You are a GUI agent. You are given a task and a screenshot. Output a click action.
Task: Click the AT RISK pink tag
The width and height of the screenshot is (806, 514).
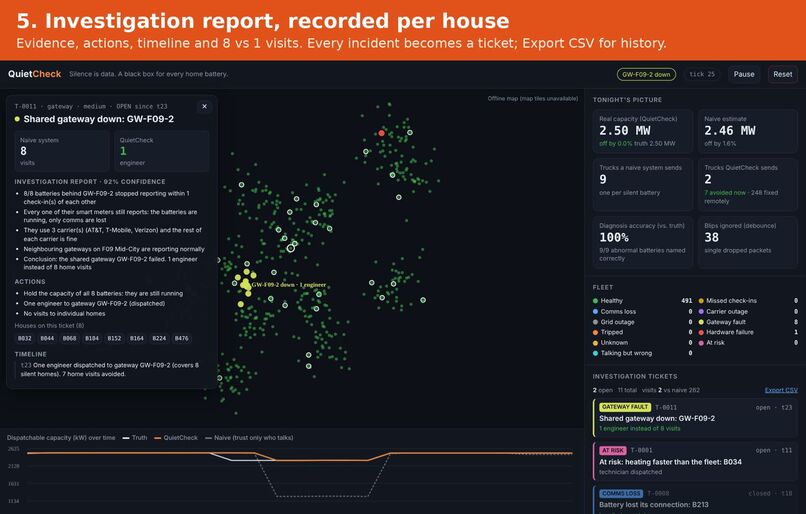point(612,450)
